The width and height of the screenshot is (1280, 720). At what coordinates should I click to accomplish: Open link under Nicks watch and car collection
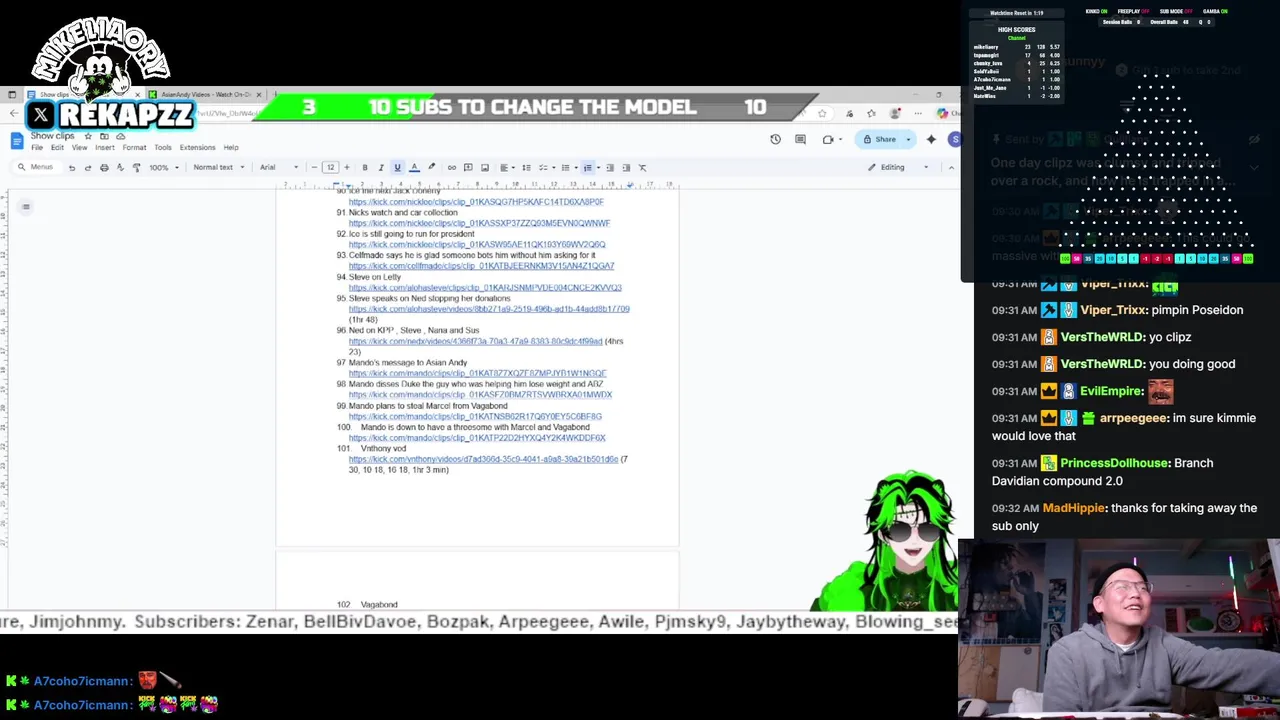point(479,223)
